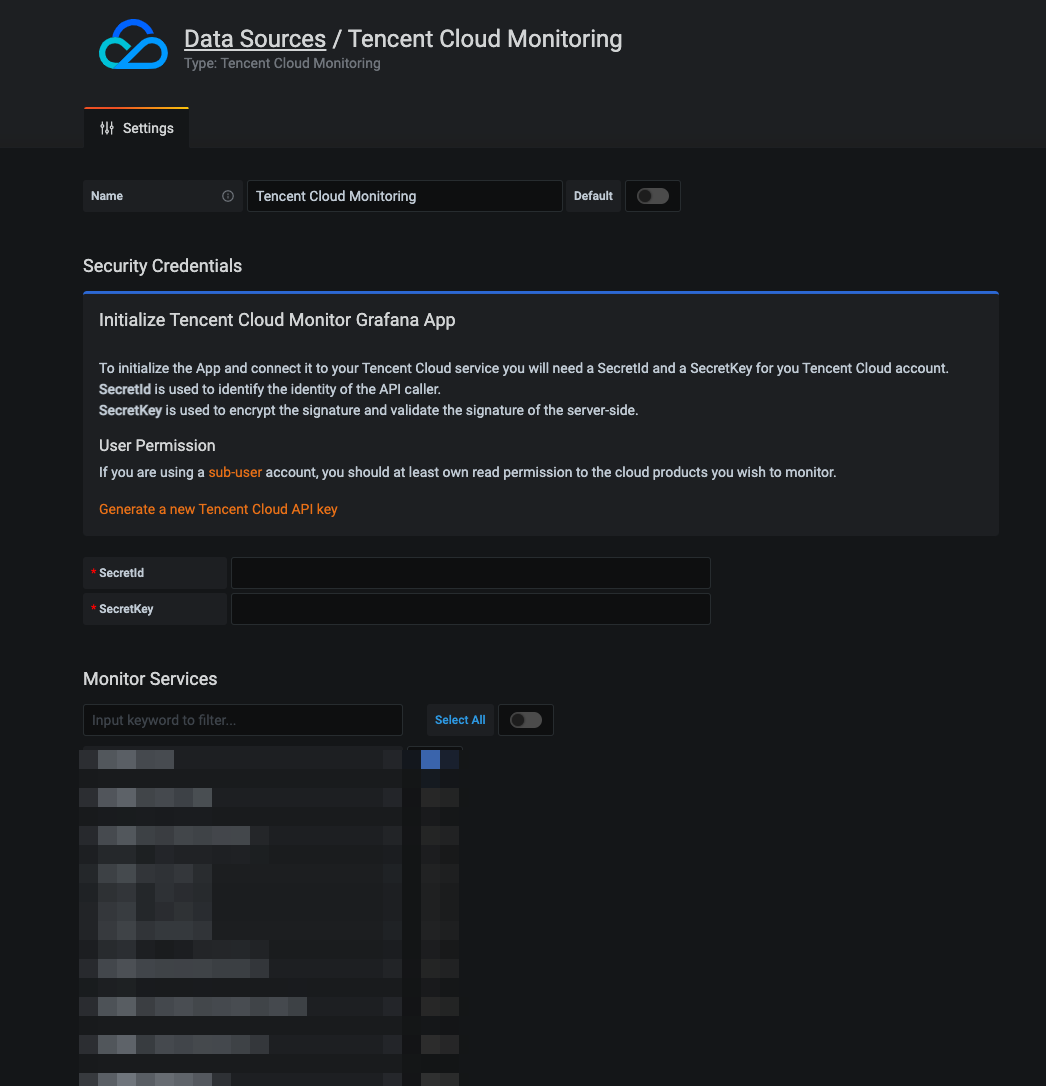Click the Security Credentials heading
The width and height of the screenshot is (1046, 1086).
(x=162, y=266)
